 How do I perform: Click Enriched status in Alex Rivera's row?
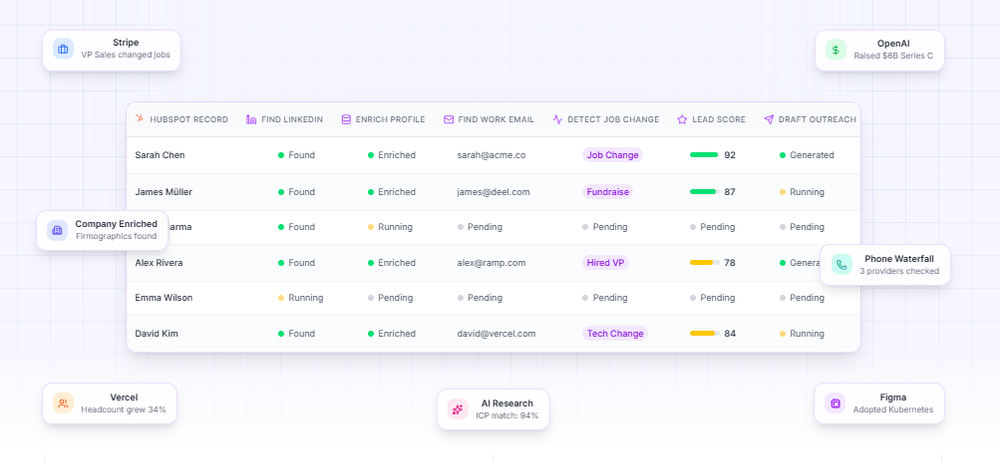tap(392, 263)
